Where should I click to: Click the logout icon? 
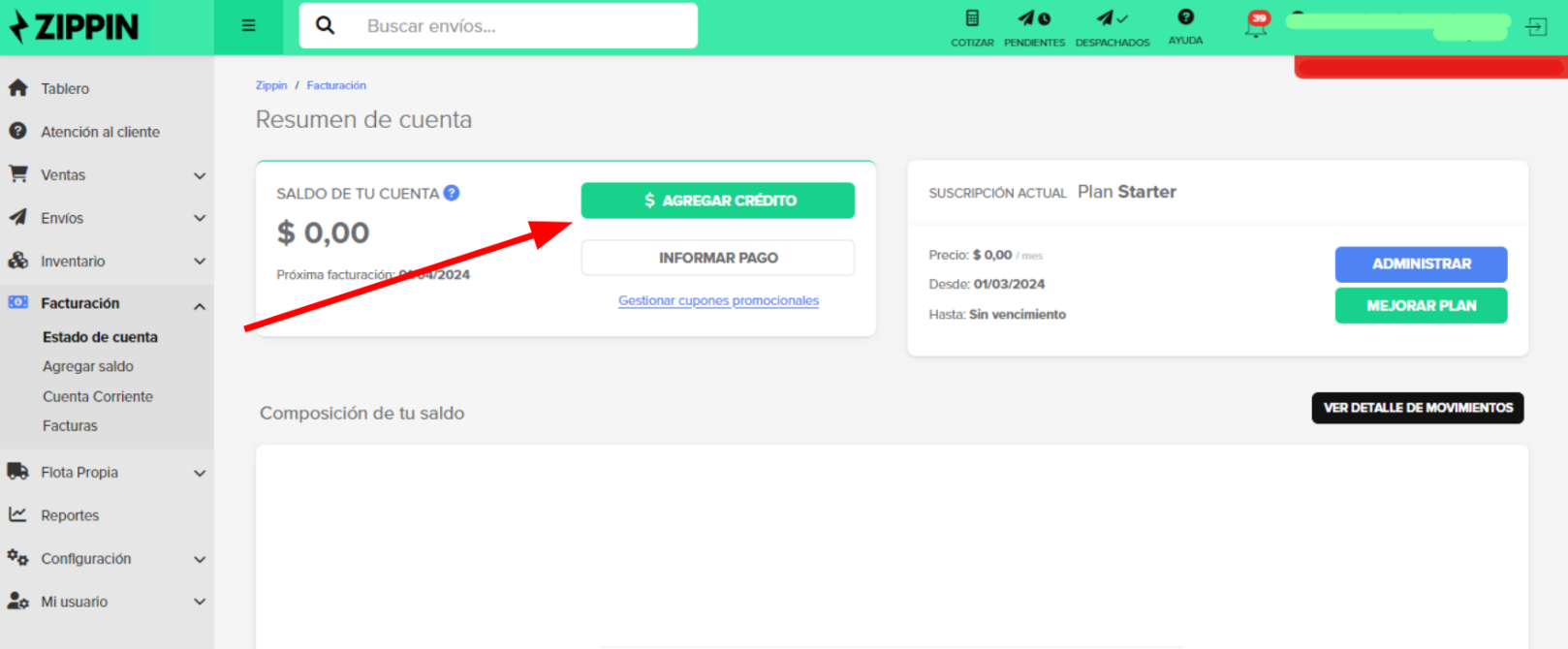click(x=1537, y=27)
